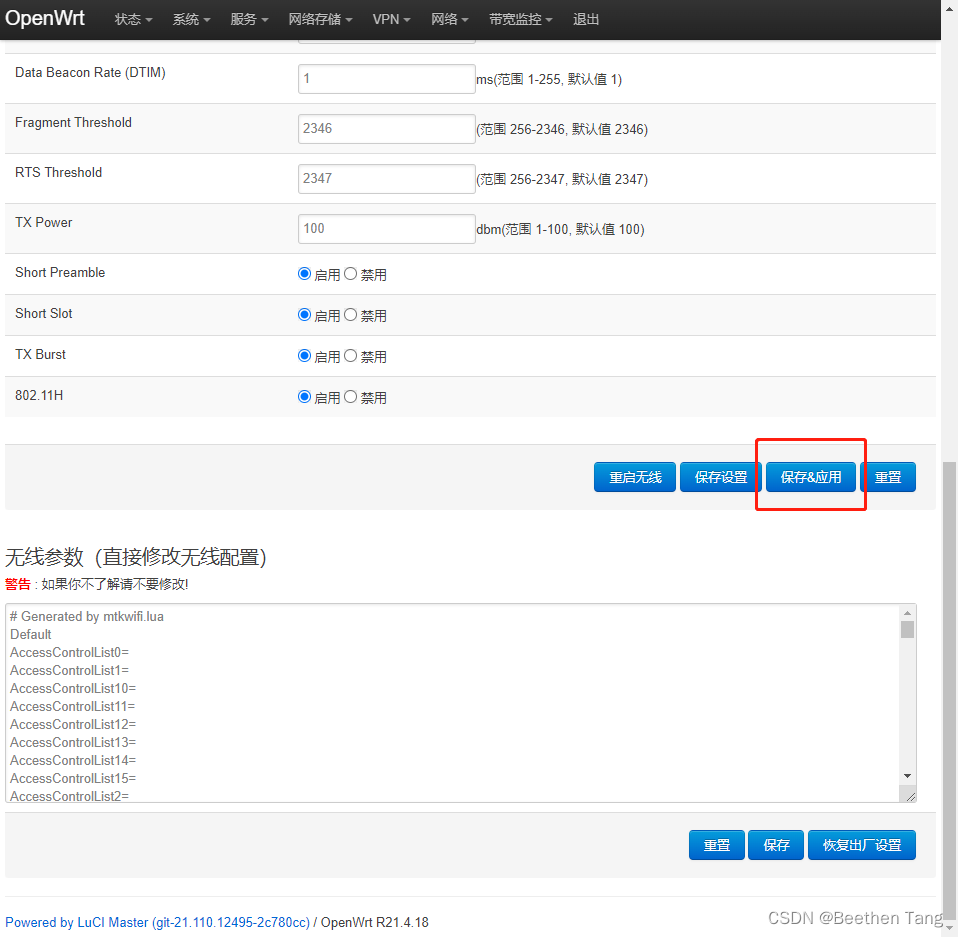Click 重置 button below config textarea

coord(717,845)
